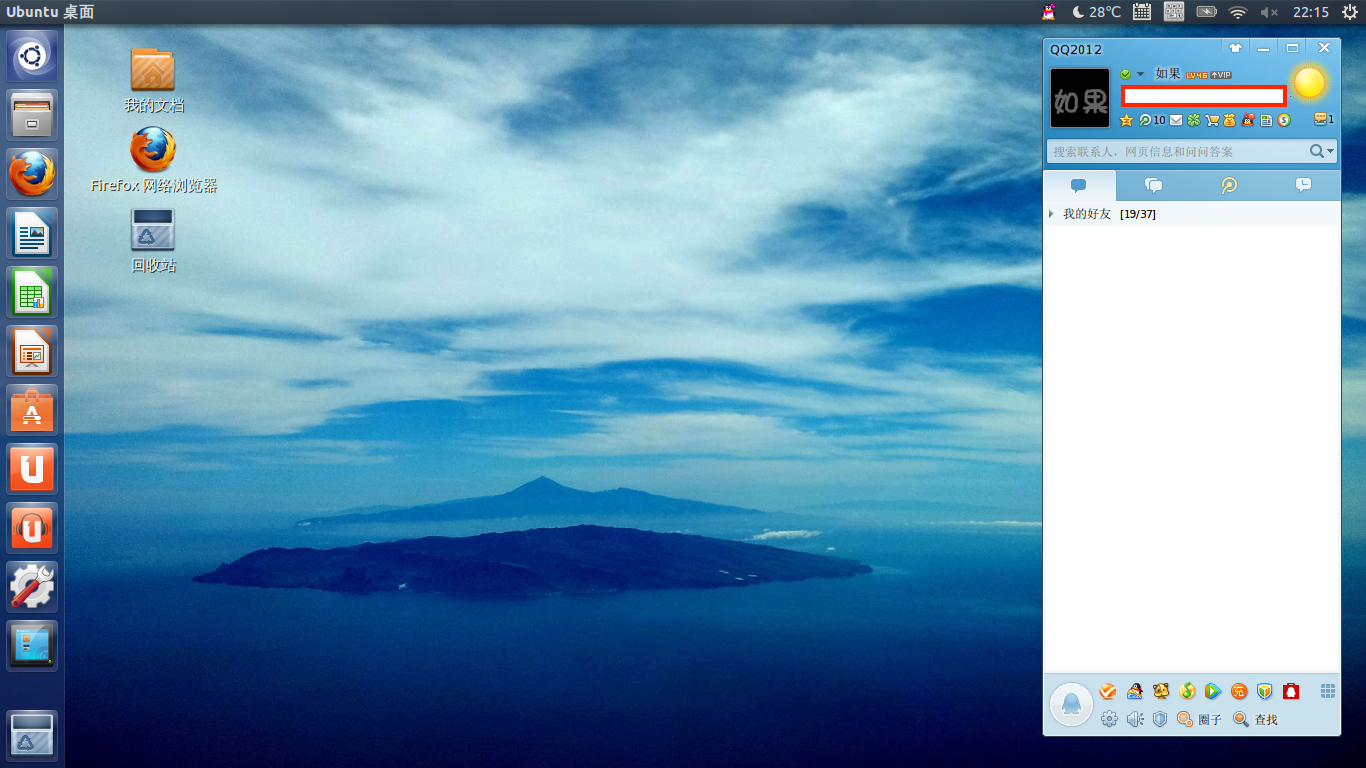Open QQ Mail envelope icon
Image resolution: width=1366 pixels, height=768 pixels.
pos(1176,120)
